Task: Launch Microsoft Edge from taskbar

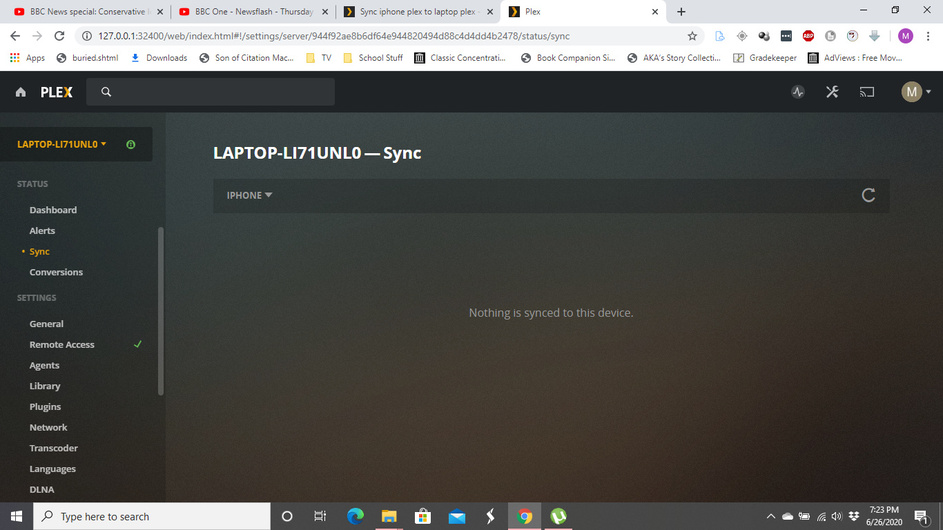Action: (355, 516)
